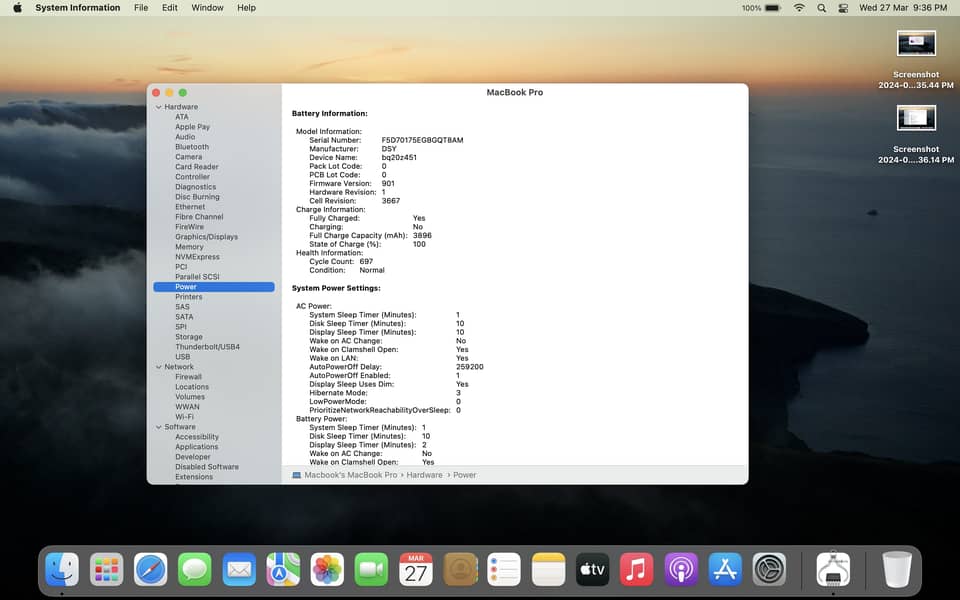The image size is (960, 600).
Task: Open Control Center in menu bar
Action: [844, 8]
